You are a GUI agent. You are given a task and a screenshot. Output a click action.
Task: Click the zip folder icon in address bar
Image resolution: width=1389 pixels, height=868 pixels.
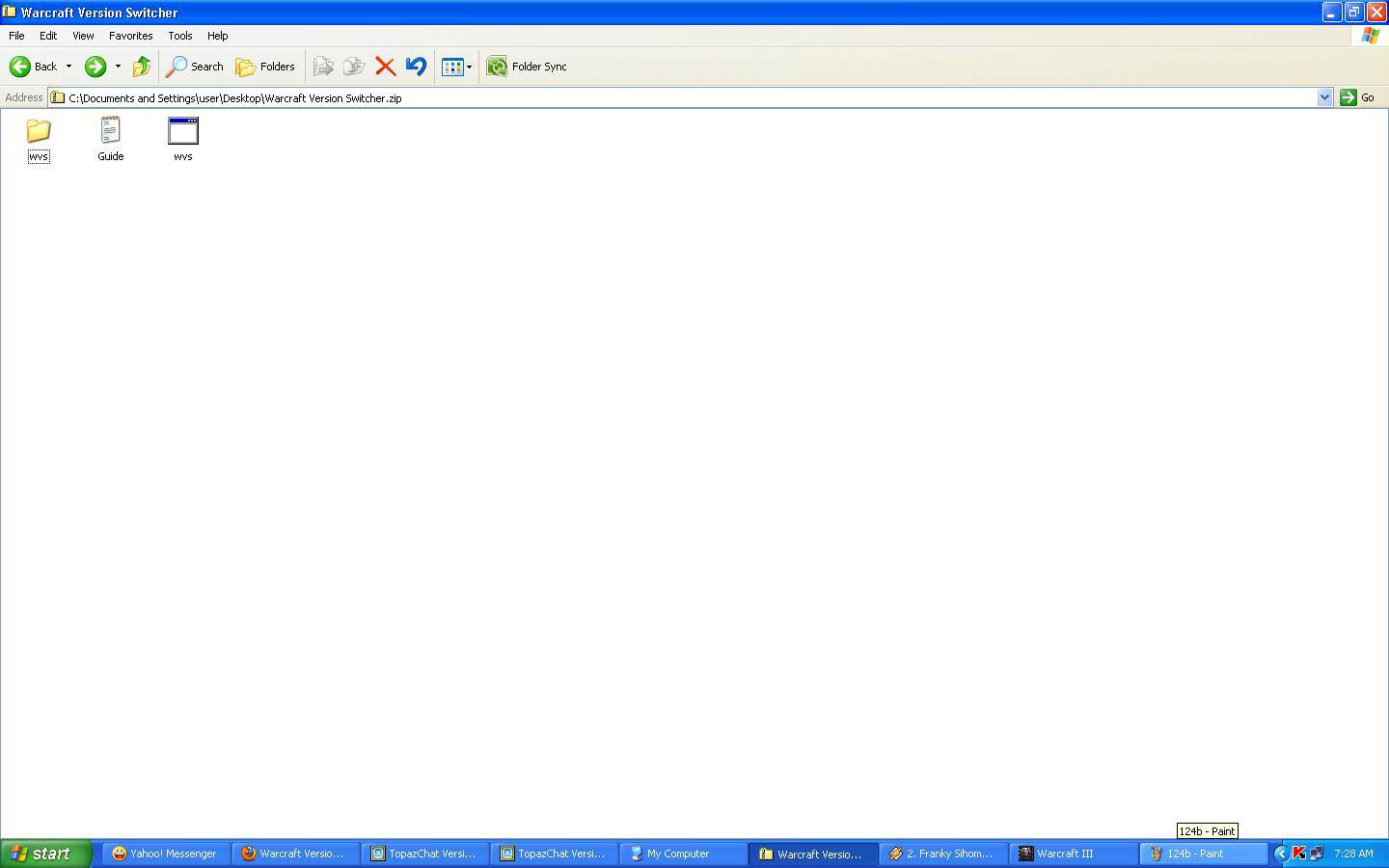tap(58, 97)
